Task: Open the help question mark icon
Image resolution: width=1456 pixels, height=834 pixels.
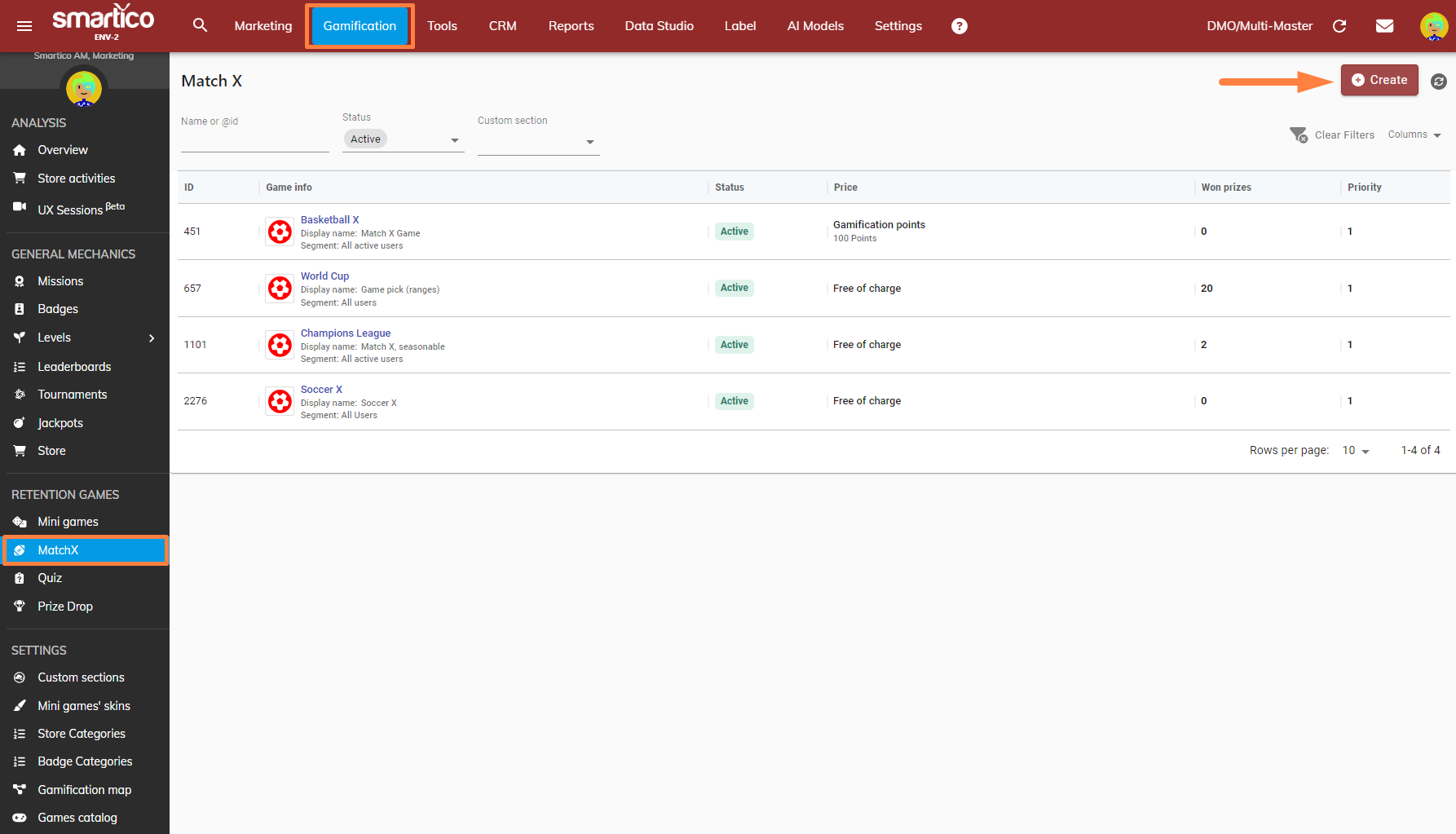Action: [x=960, y=26]
